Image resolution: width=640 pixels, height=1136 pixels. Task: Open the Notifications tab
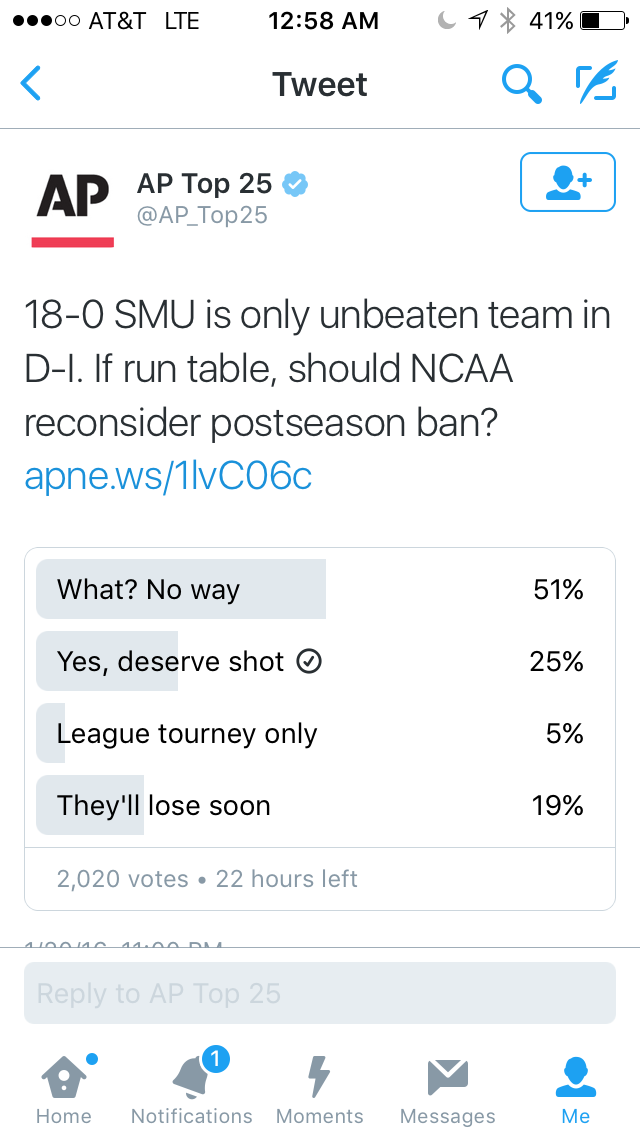[x=191, y=1089]
